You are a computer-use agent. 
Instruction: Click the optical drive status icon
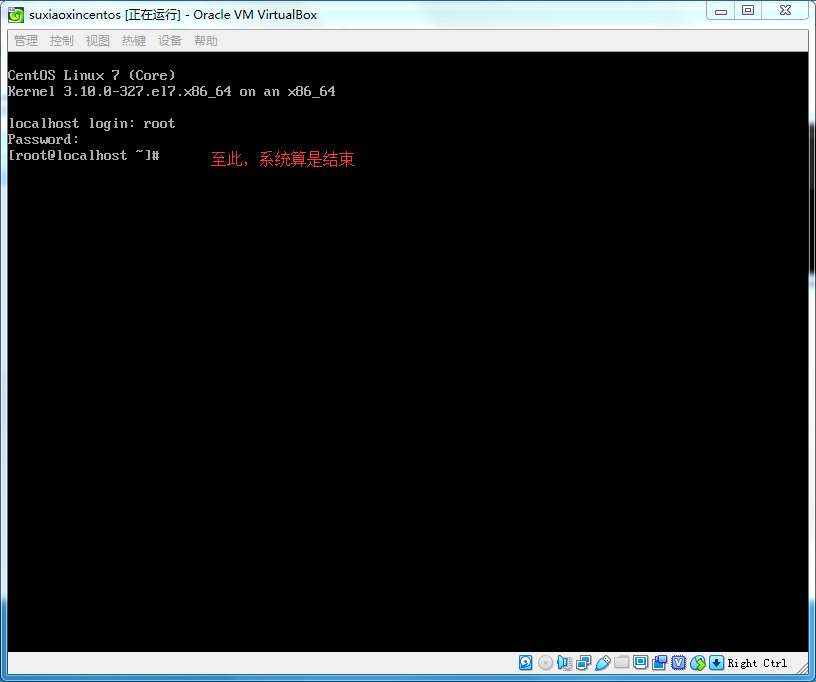[x=545, y=662]
